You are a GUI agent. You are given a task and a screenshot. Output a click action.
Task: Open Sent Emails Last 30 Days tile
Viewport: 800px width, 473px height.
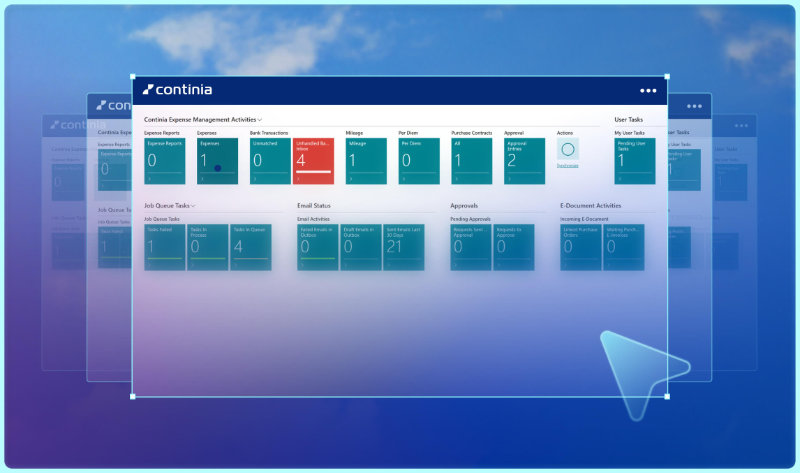404,247
